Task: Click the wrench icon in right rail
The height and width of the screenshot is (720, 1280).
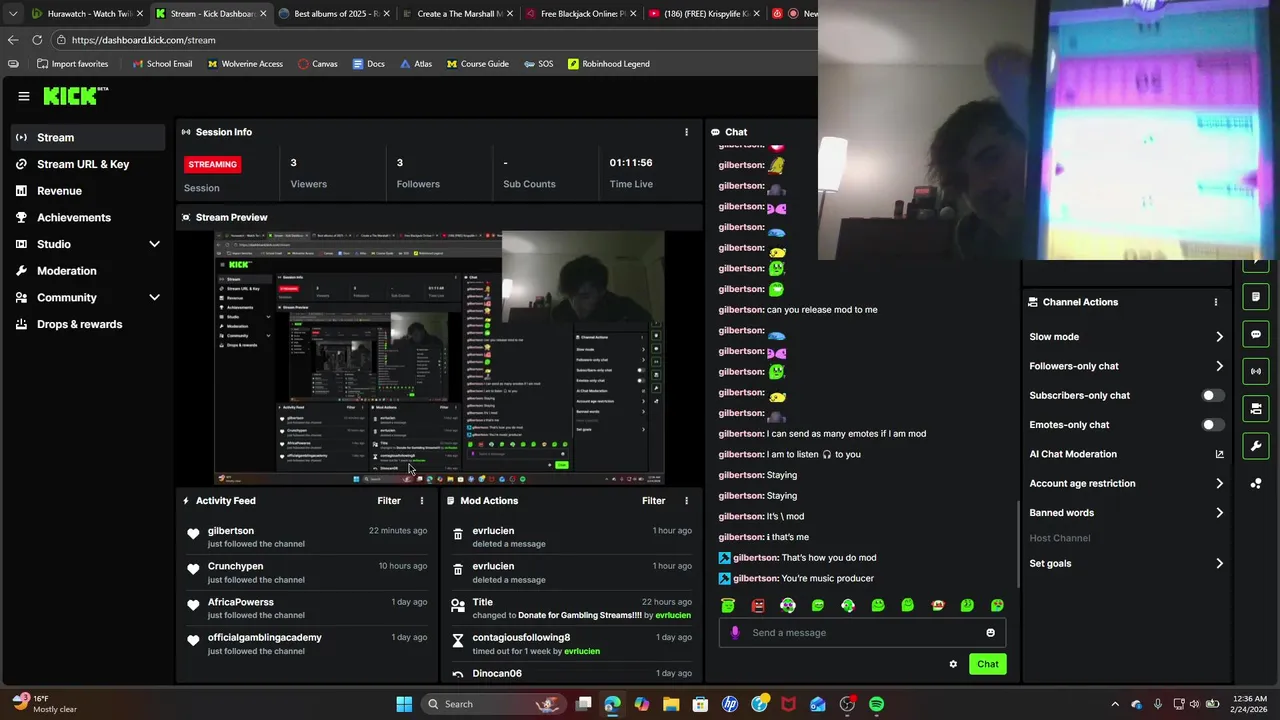Action: pyautogui.click(x=1256, y=446)
